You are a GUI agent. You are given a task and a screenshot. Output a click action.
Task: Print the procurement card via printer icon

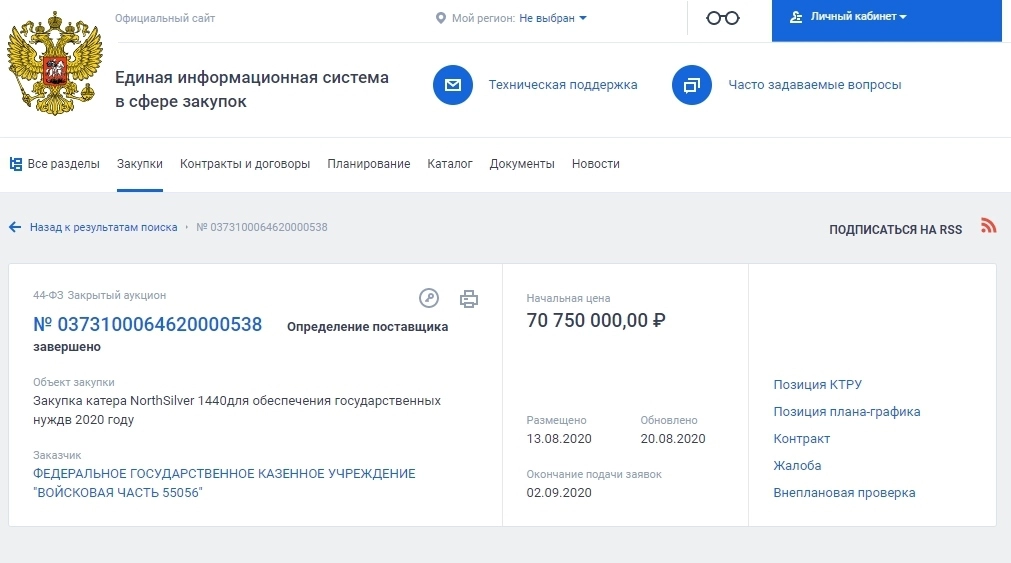pos(469,298)
